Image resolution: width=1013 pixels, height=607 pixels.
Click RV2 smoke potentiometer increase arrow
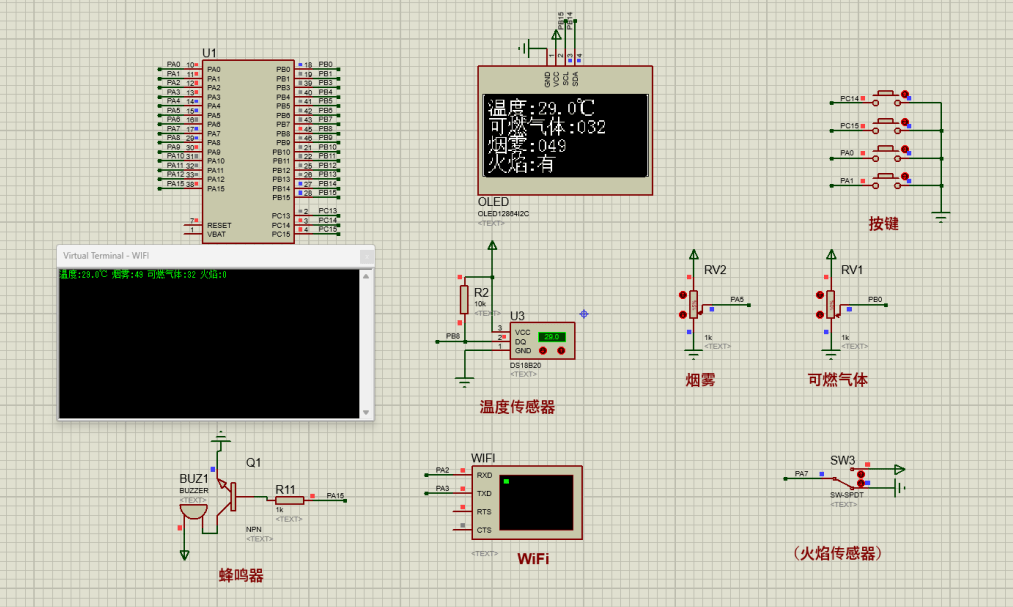click(x=682, y=295)
